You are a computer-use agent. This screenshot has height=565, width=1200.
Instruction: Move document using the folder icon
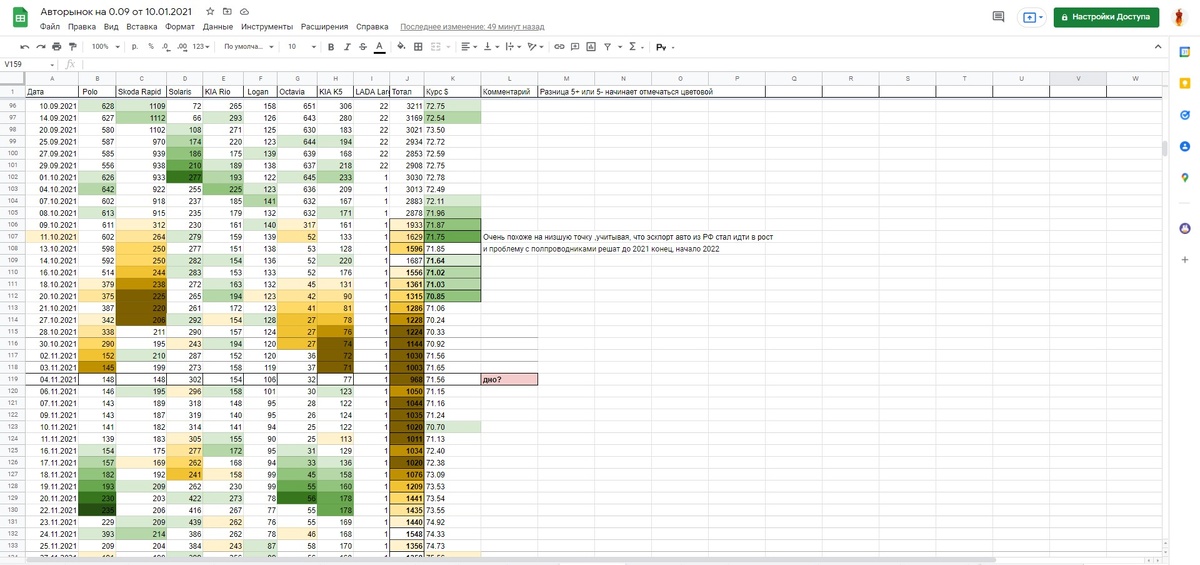227,10
